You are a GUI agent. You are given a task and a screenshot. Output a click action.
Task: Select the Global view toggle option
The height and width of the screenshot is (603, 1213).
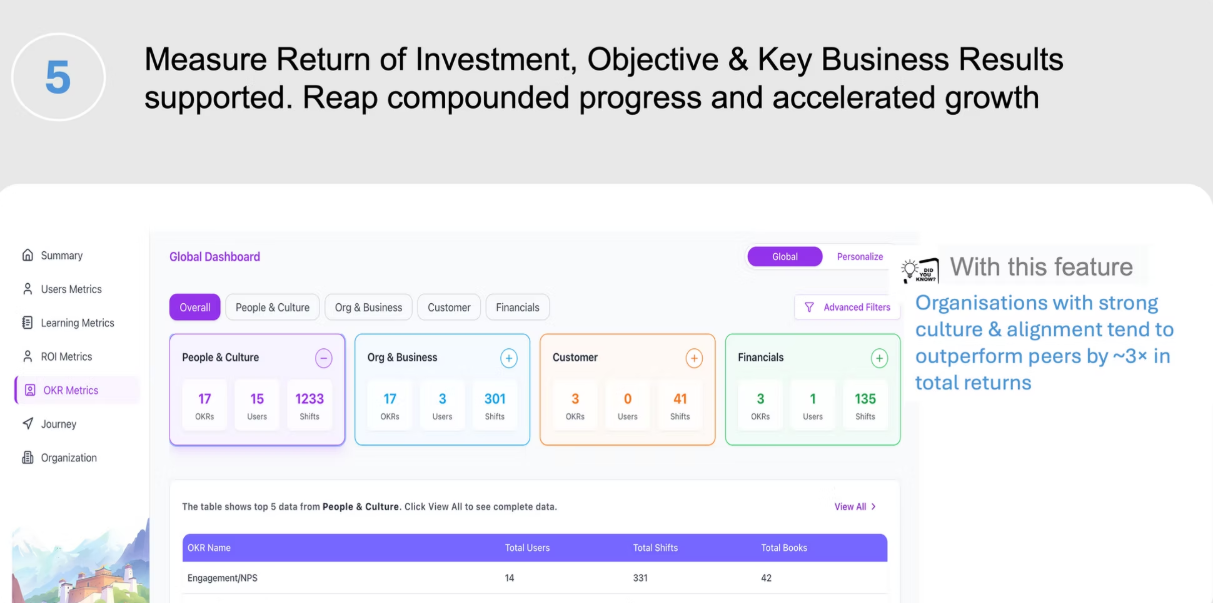(x=785, y=257)
